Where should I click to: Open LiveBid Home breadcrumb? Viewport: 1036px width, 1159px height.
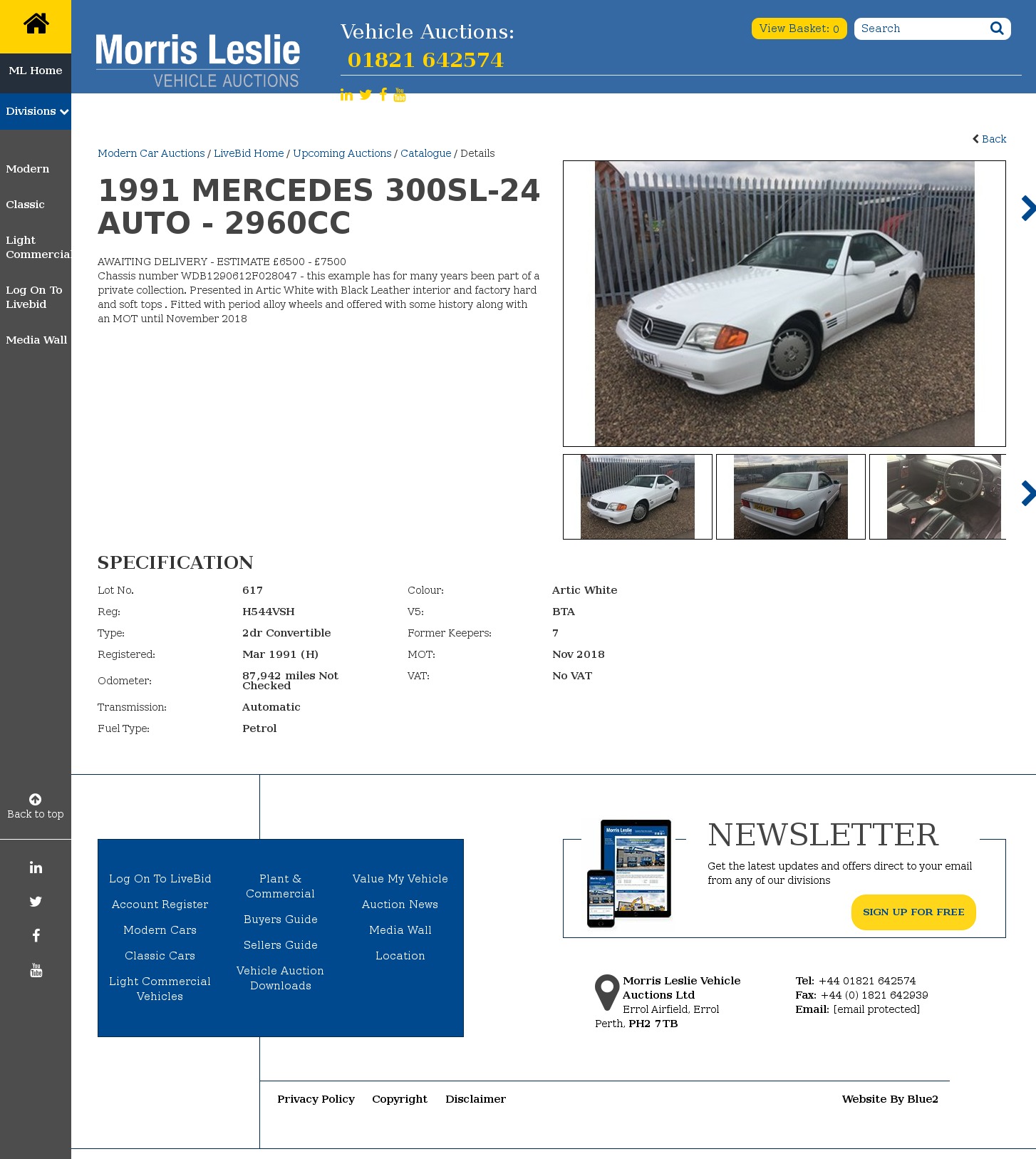click(249, 153)
